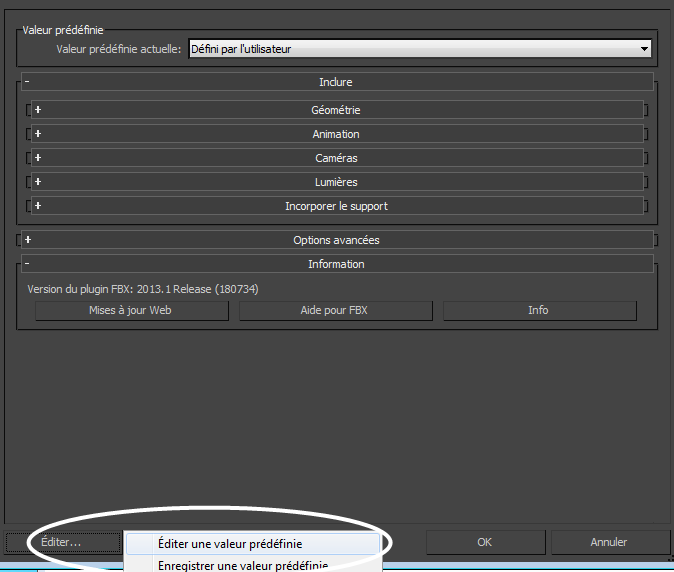The height and width of the screenshot is (572, 674).
Task: Collapse the Inclure rollout
Action: point(337,82)
